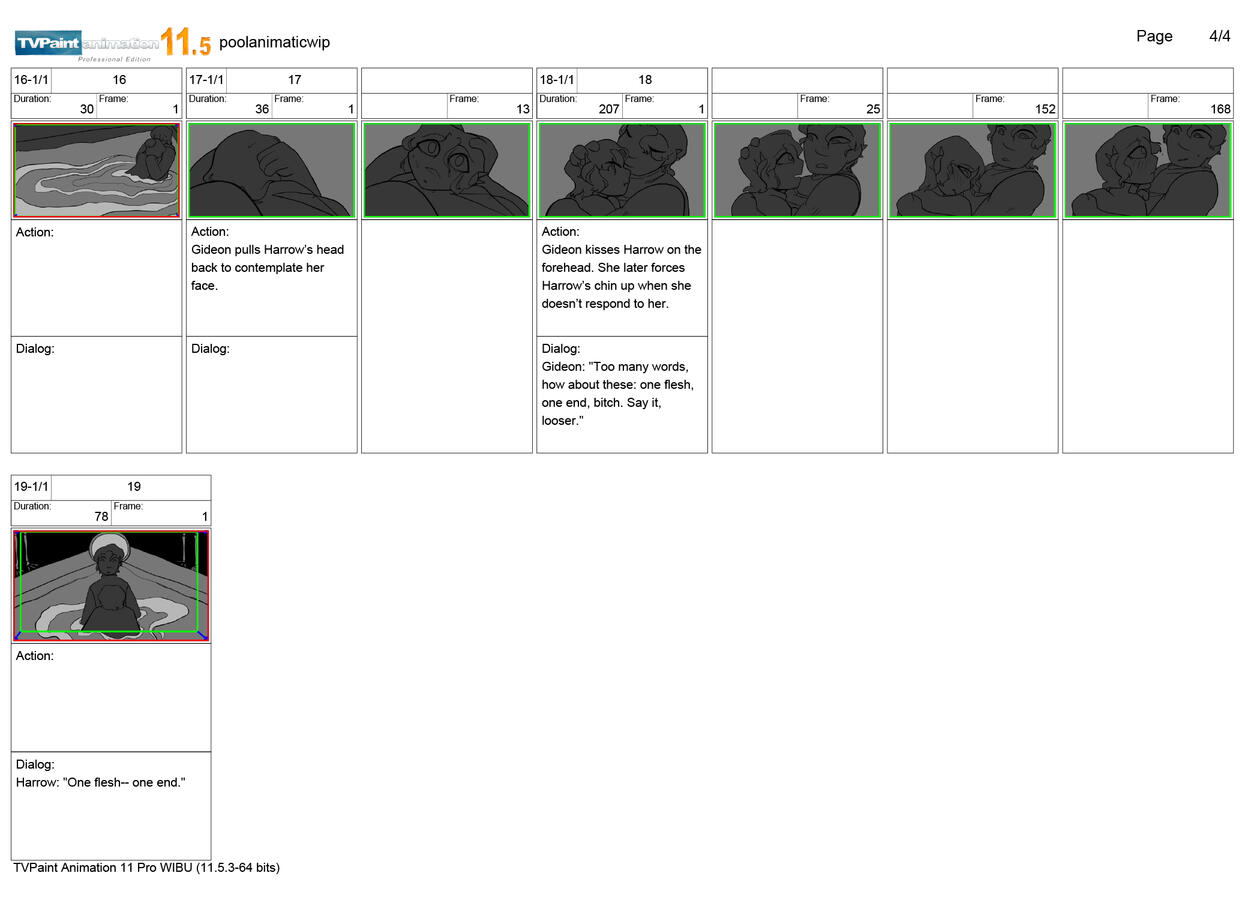The height and width of the screenshot is (900, 1260).
Task: Select the poolanimaticwip project title
Action: (274, 43)
